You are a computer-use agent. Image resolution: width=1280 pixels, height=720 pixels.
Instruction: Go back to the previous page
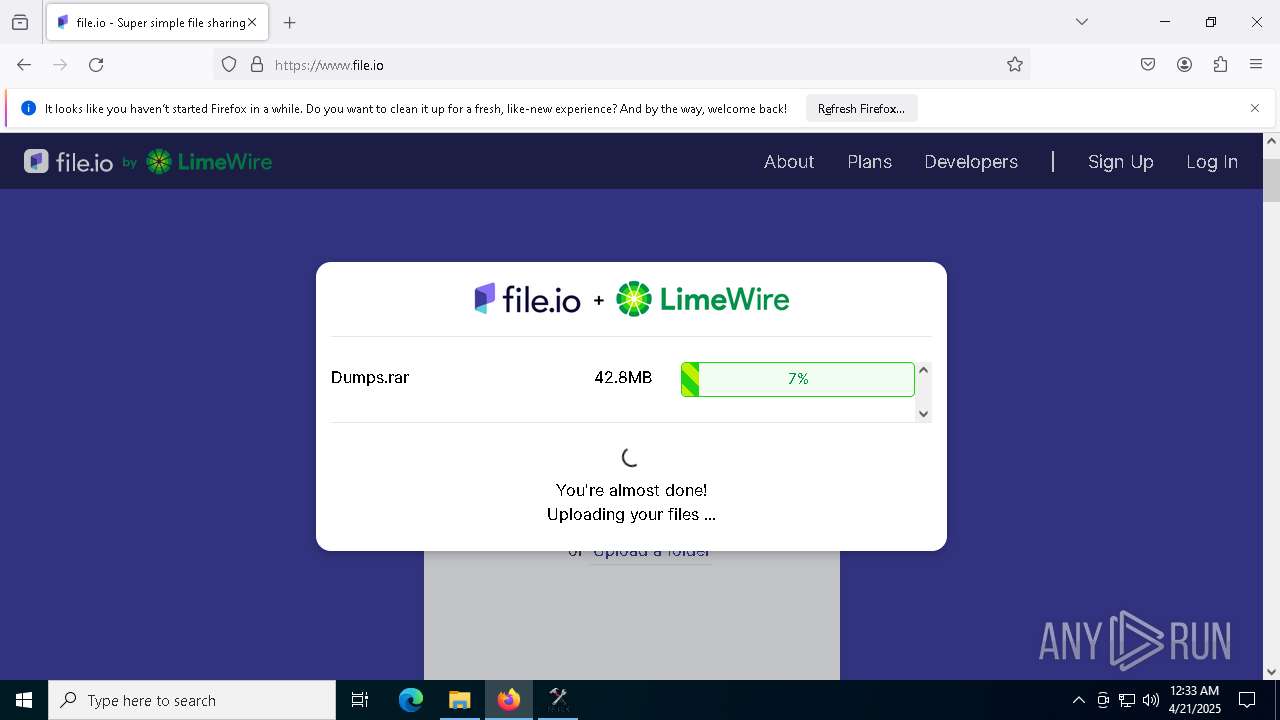click(24, 65)
